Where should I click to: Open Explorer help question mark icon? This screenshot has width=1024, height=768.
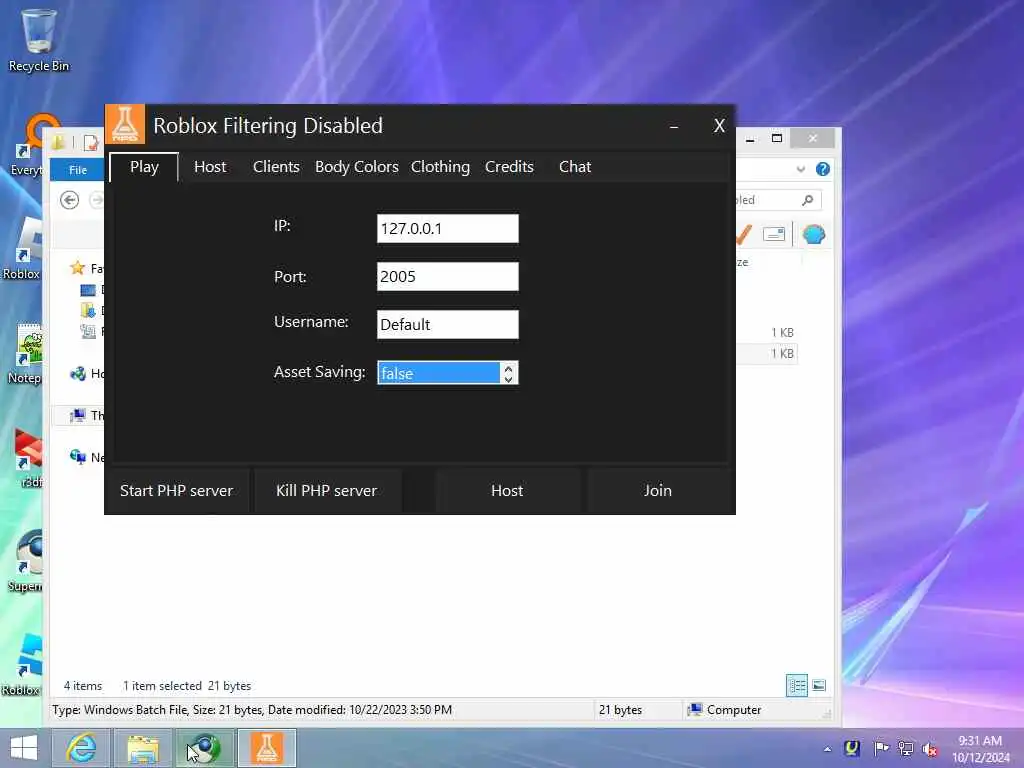tap(822, 170)
